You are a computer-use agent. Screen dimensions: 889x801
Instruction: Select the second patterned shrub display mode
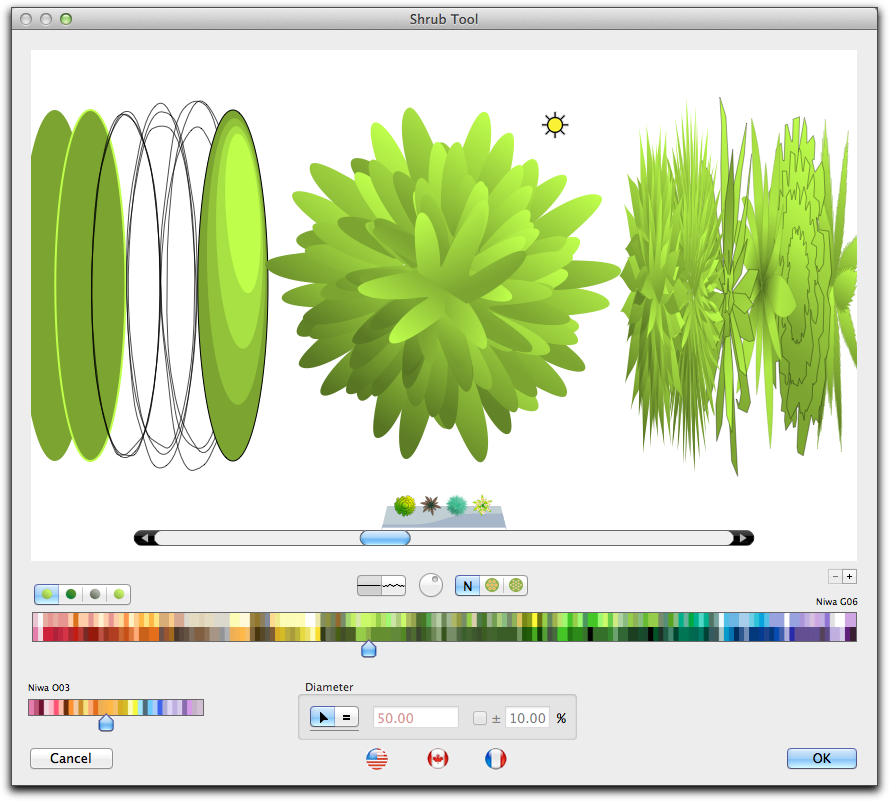point(492,586)
